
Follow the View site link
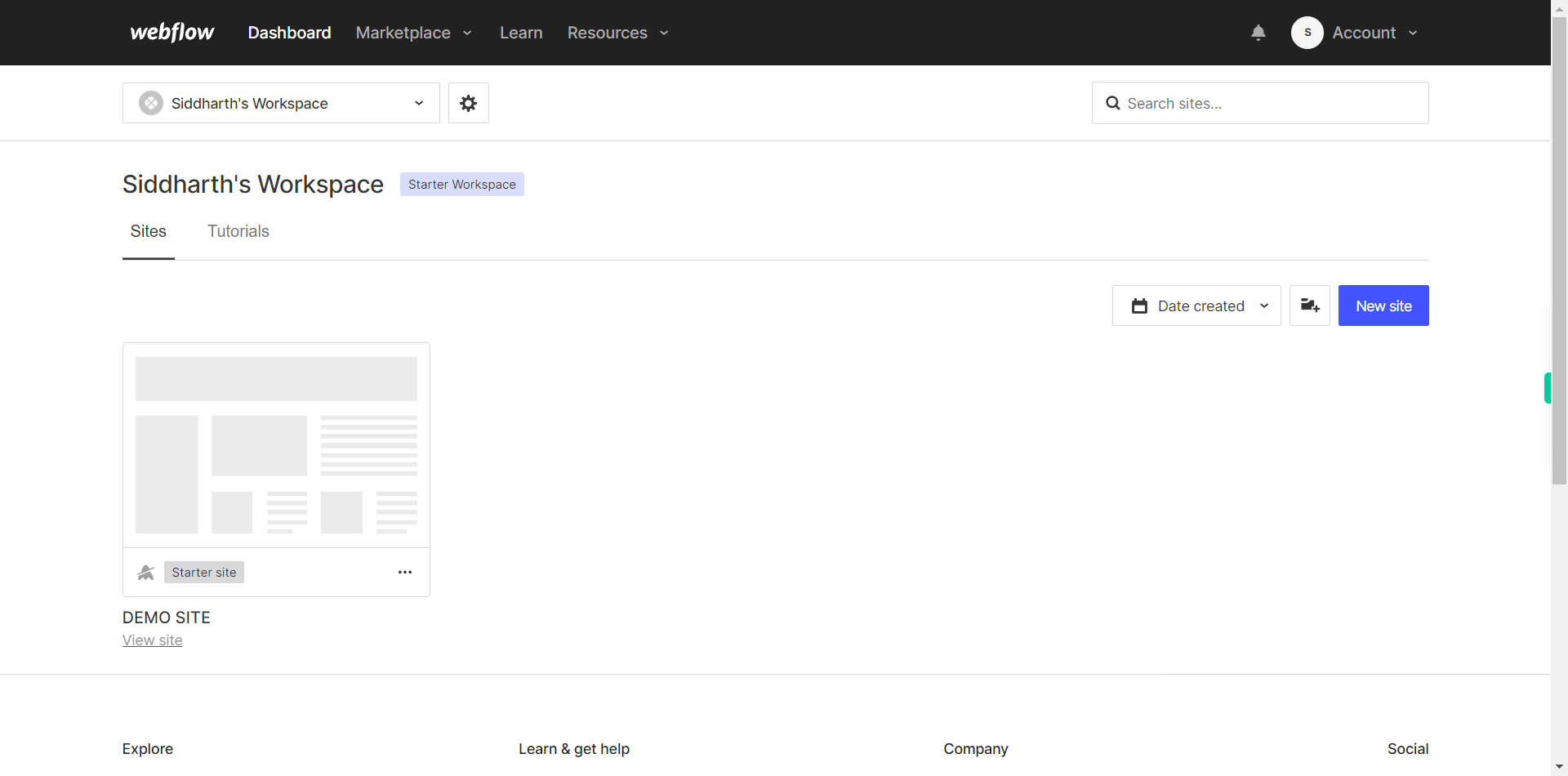coord(153,640)
